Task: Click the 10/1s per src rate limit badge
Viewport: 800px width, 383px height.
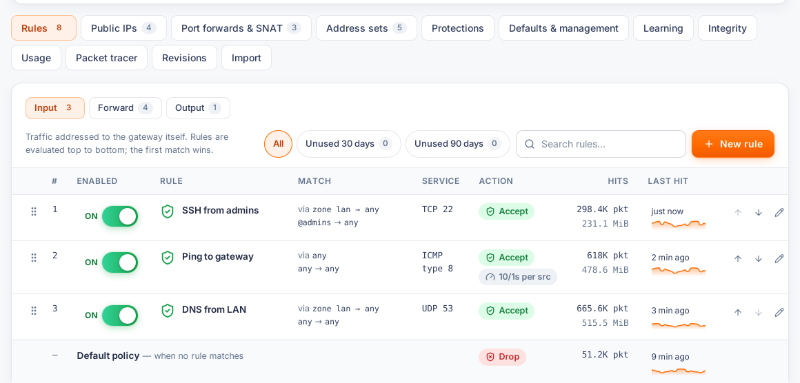Action: 518,277
